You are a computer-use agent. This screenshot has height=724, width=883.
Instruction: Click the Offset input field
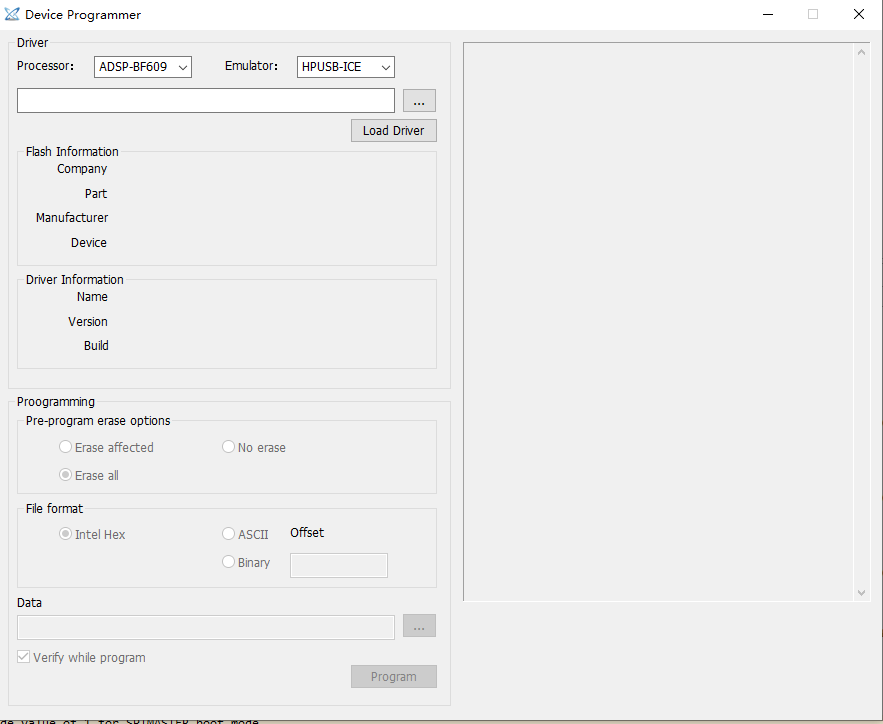338,565
